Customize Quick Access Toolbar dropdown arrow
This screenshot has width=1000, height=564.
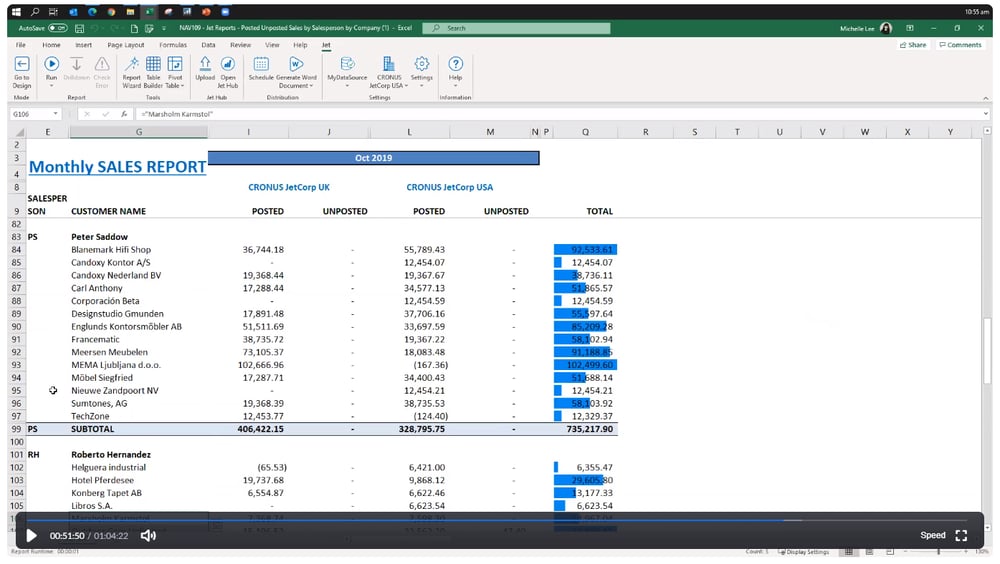pyautogui.click(x=164, y=29)
